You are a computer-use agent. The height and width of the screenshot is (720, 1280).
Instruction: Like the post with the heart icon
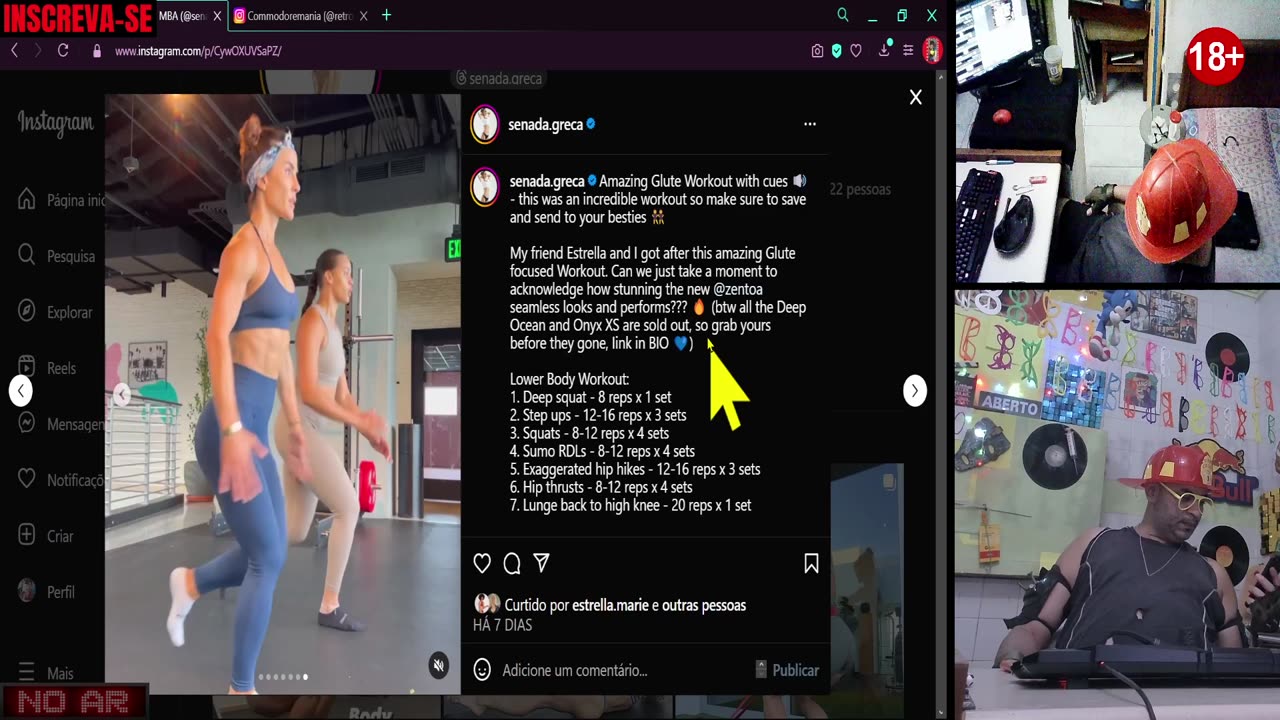click(482, 564)
